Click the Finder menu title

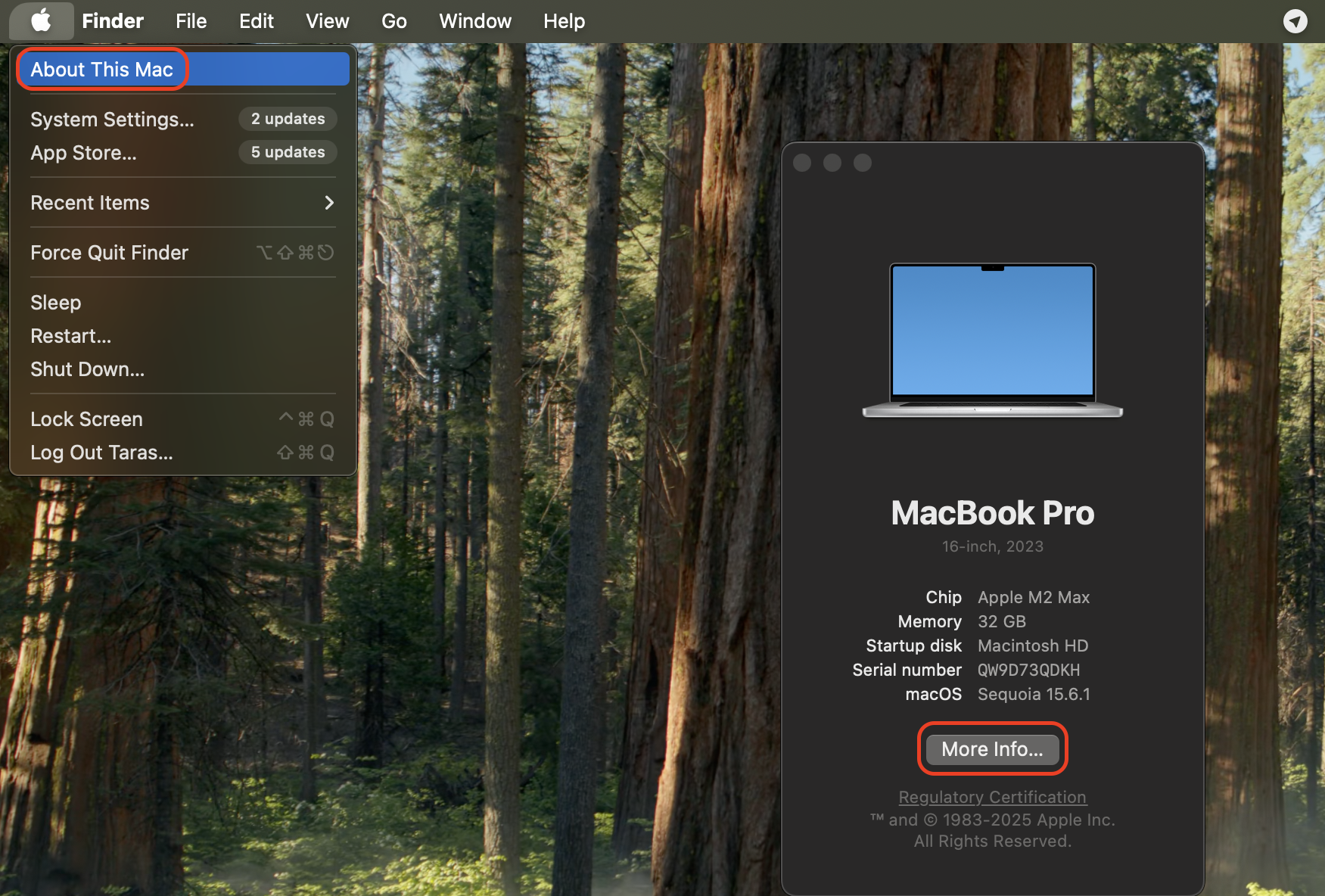(112, 20)
